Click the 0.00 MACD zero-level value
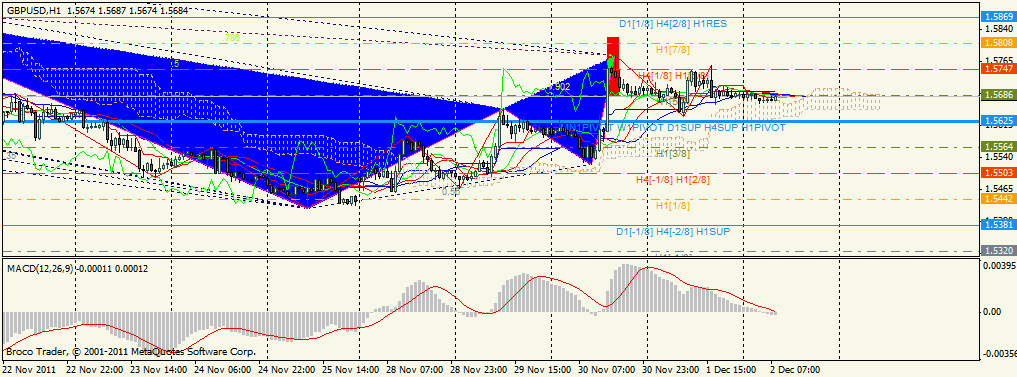 pyautogui.click(x=992, y=312)
